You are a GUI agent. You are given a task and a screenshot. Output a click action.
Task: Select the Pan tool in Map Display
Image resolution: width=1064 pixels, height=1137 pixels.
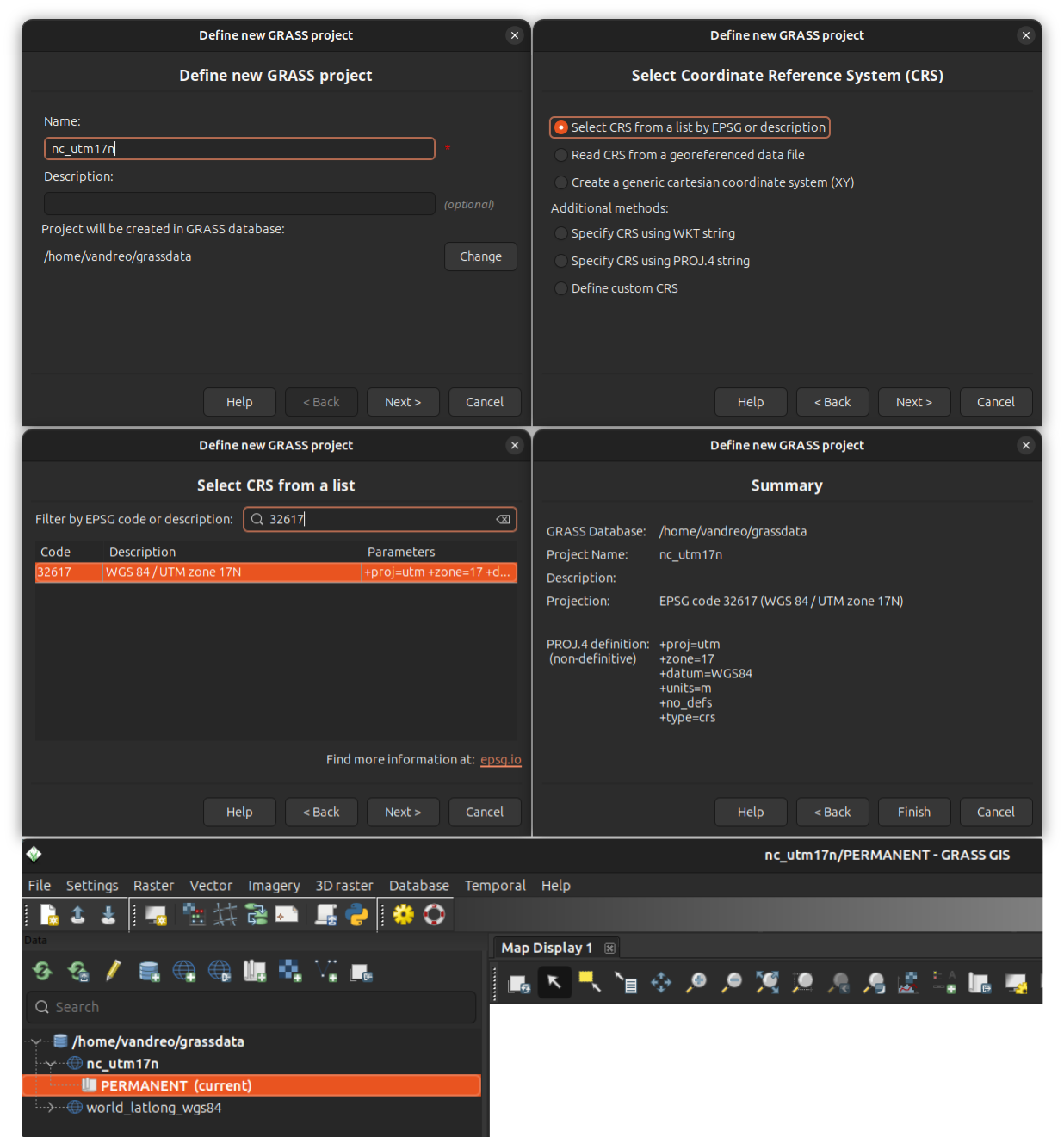point(659,982)
